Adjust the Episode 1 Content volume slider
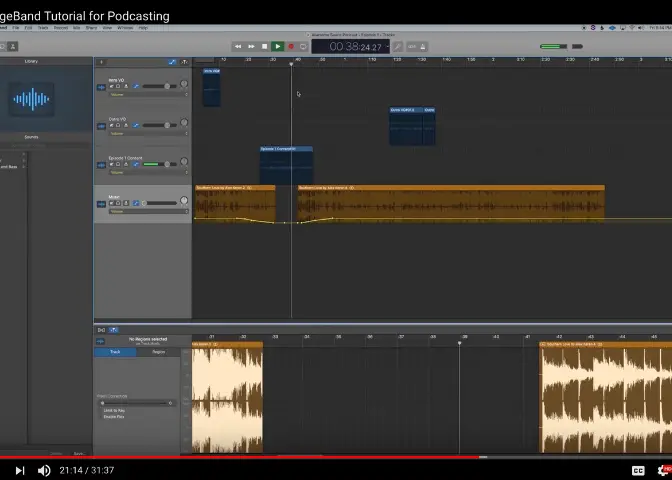This screenshot has width=672, height=480. tap(159, 165)
